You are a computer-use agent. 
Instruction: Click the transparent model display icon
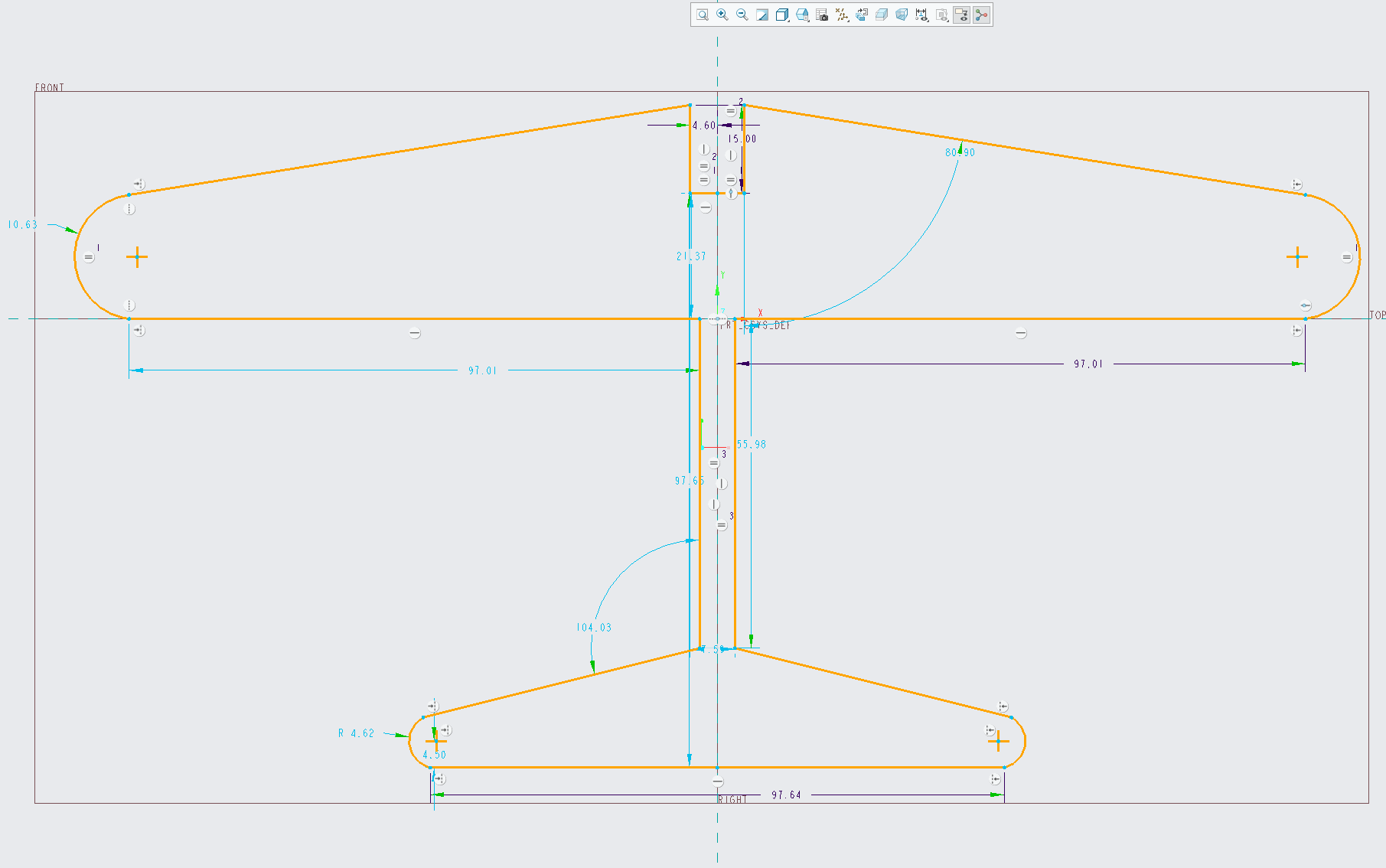[902, 15]
